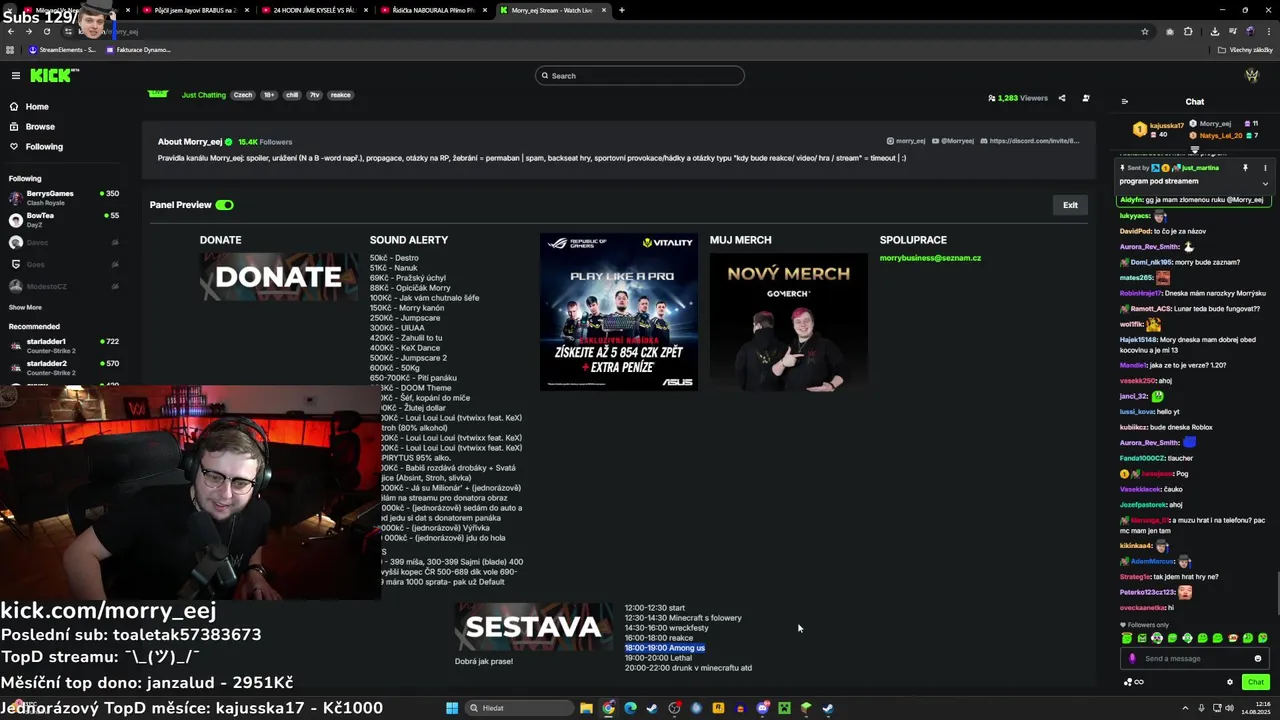1280x720 pixels.
Task: Exit the panel preview
Action: pyautogui.click(x=1070, y=205)
